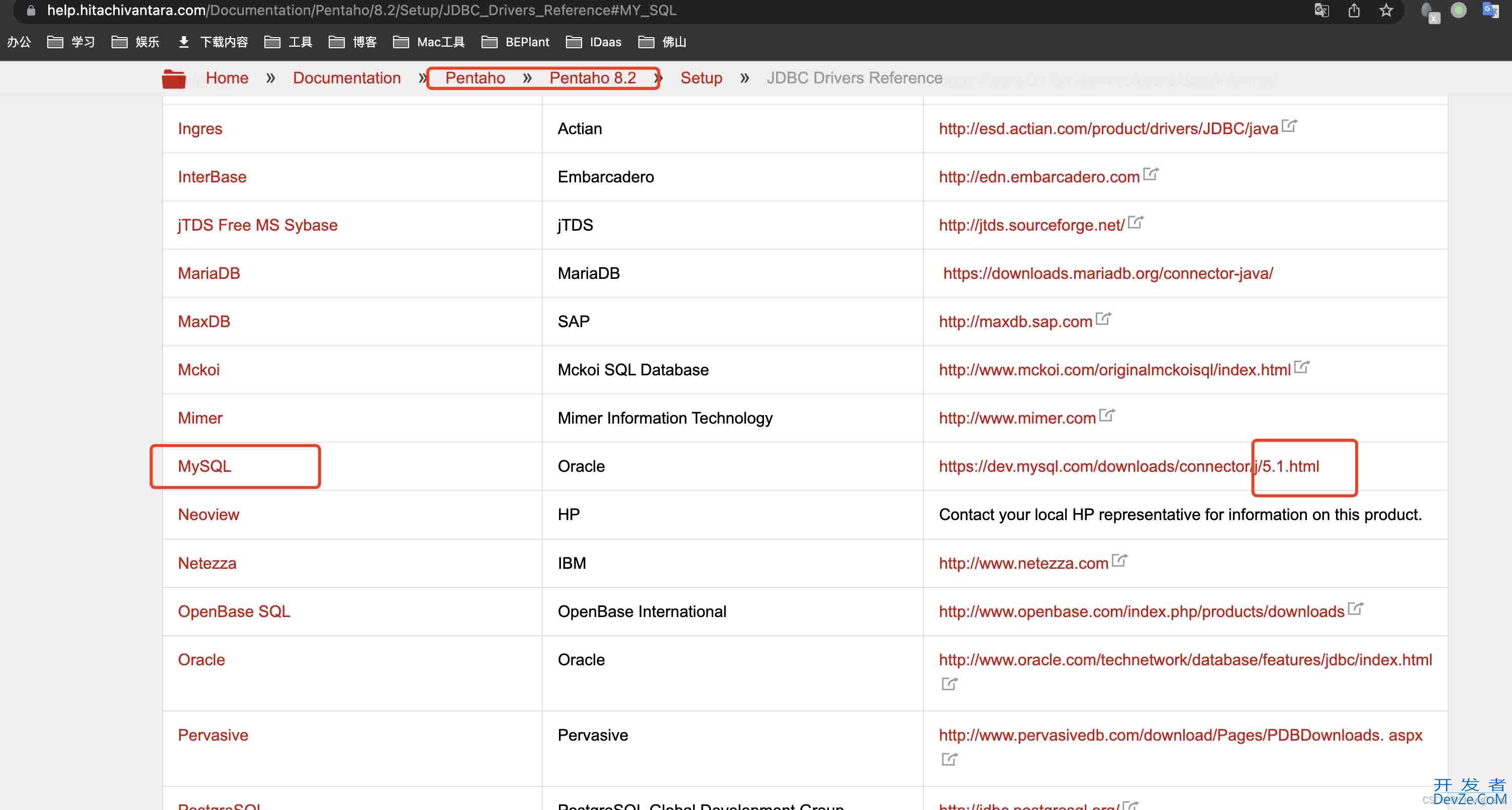Viewport: 1512px width, 810px height.
Task: Select the Mimer Information Technology cell text
Action: (x=665, y=418)
